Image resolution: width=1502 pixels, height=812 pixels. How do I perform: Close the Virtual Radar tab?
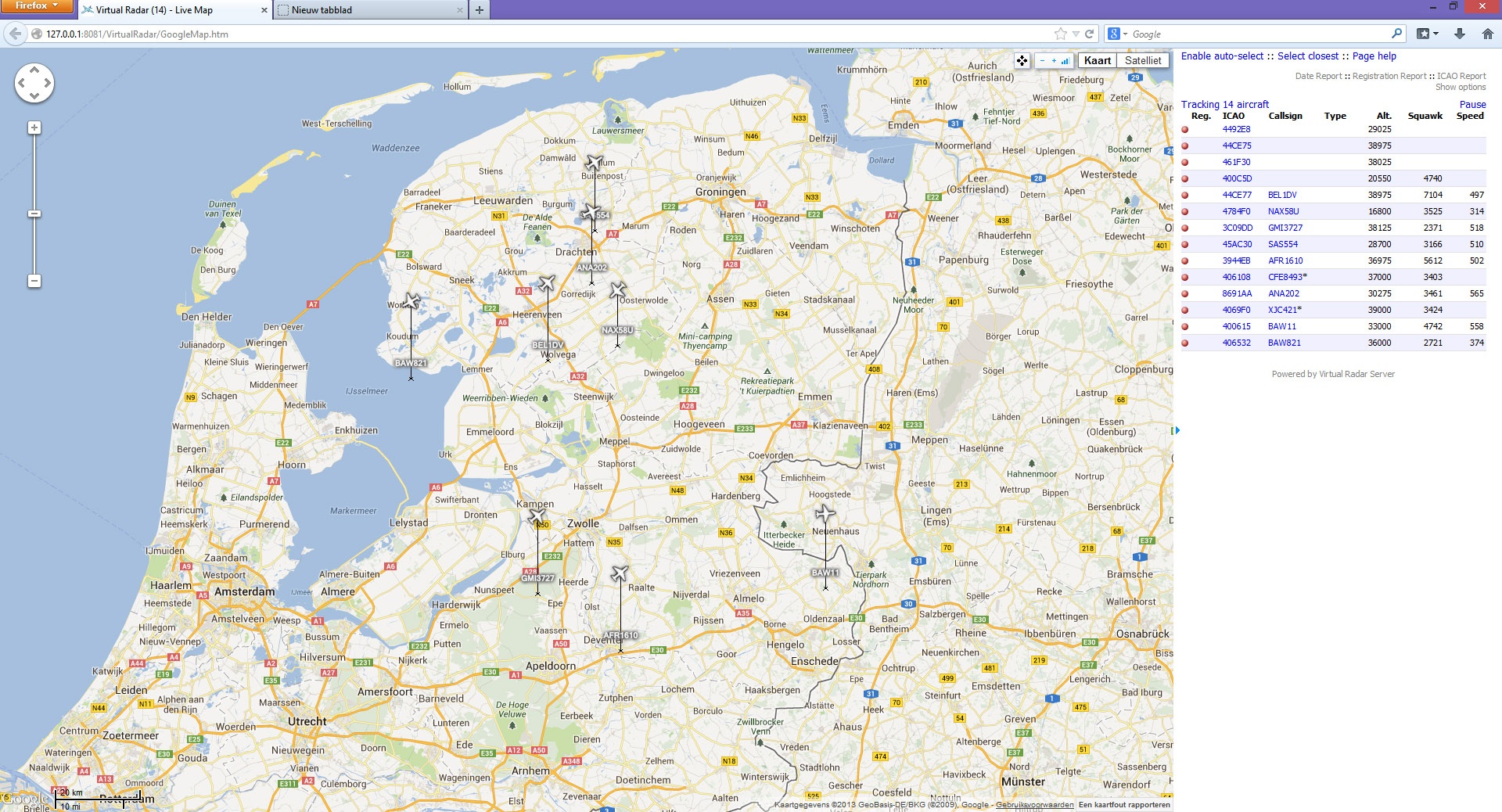tap(264, 10)
